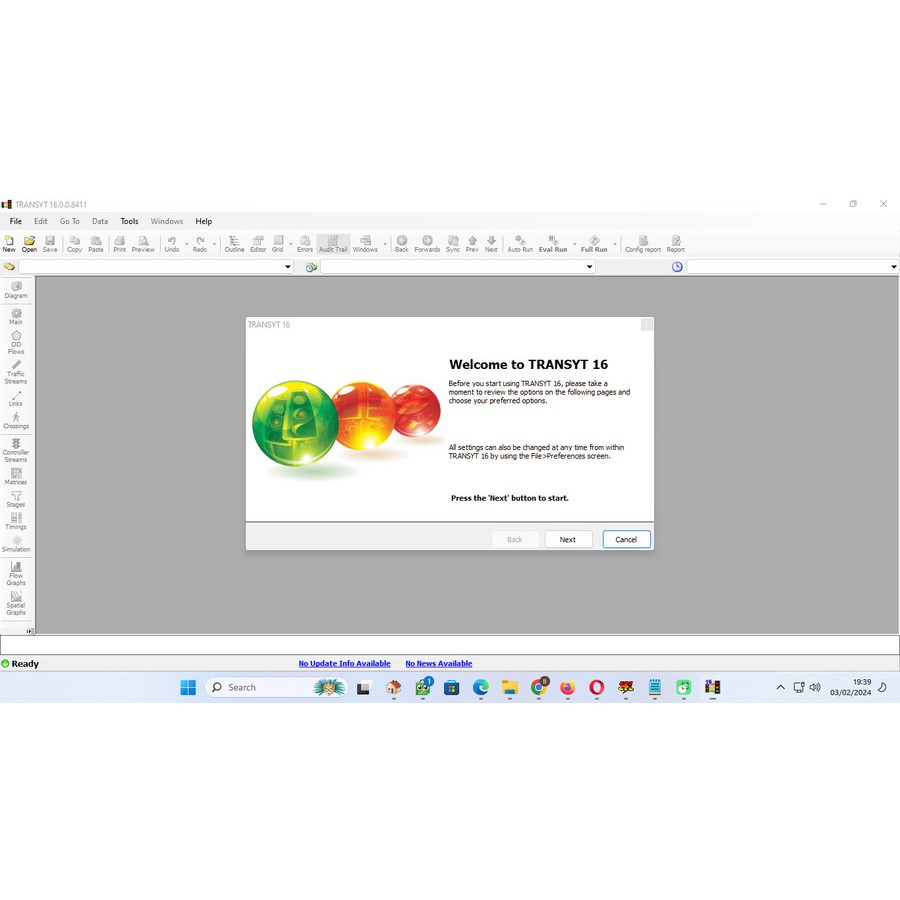Click the Report toolbar icon
The image size is (900, 900).
[676, 244]
